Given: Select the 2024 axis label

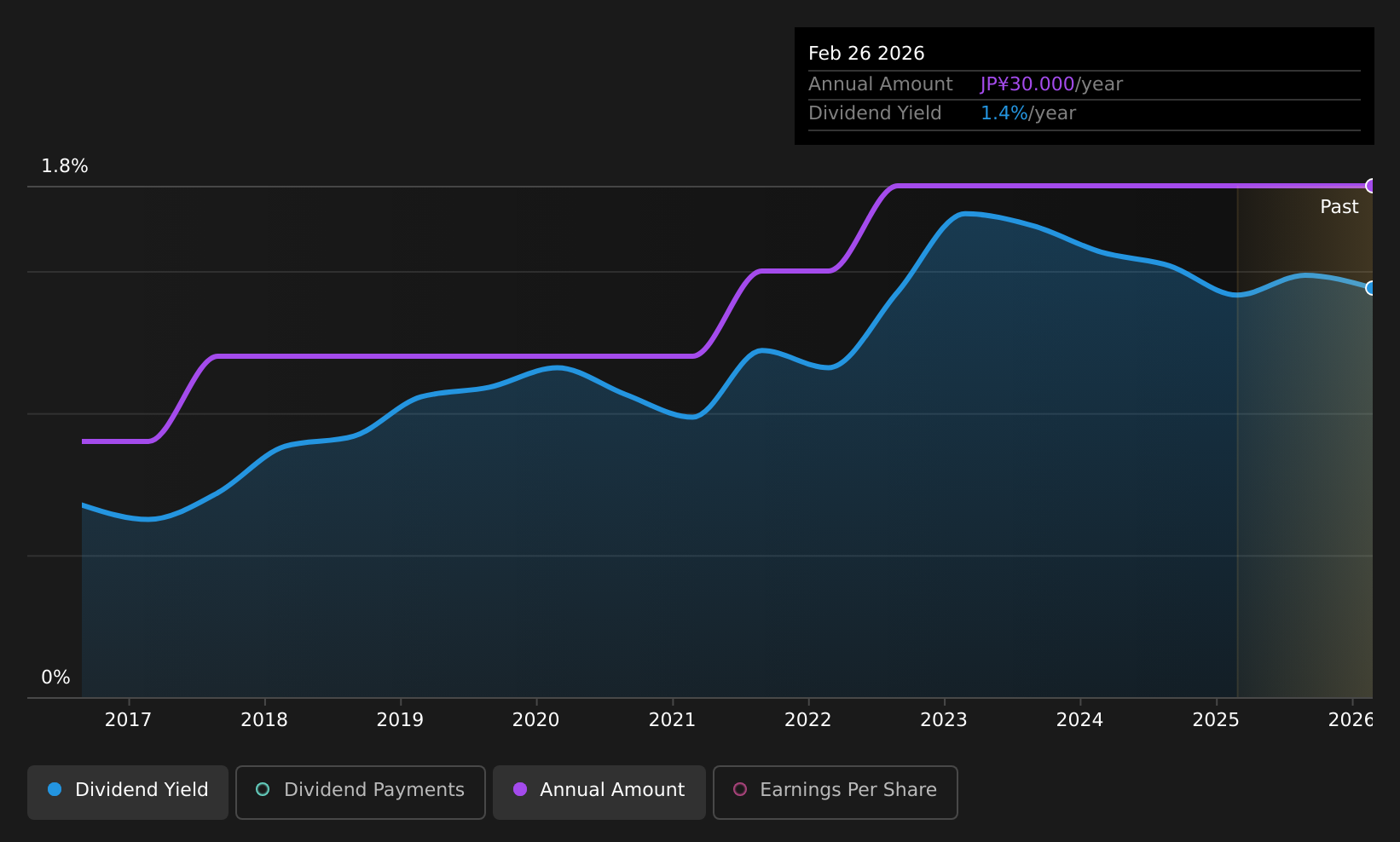Looking at the screenshot, I should click(x=1079, y=720).
